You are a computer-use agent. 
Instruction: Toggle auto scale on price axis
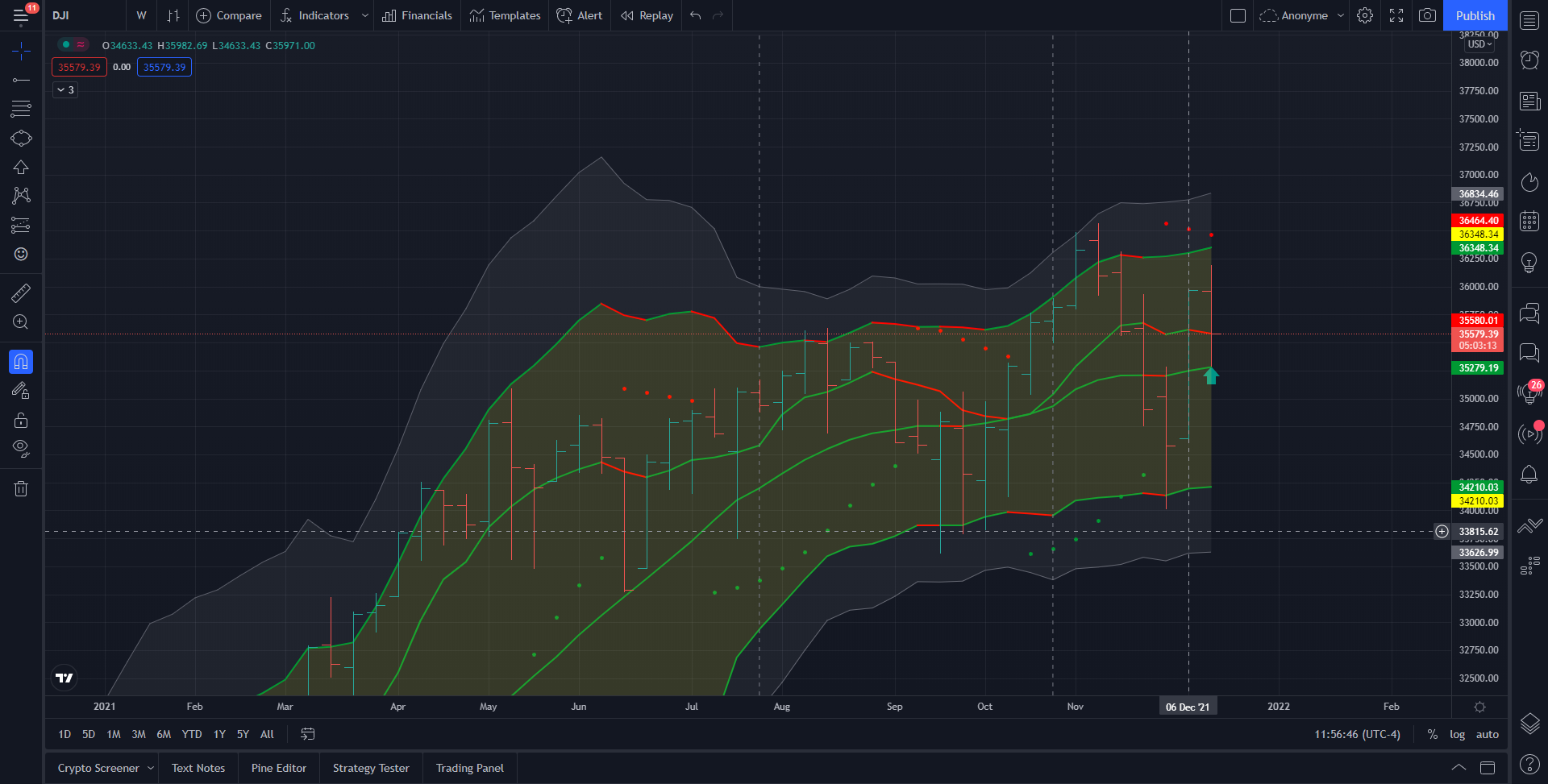tap(1487, 734)
